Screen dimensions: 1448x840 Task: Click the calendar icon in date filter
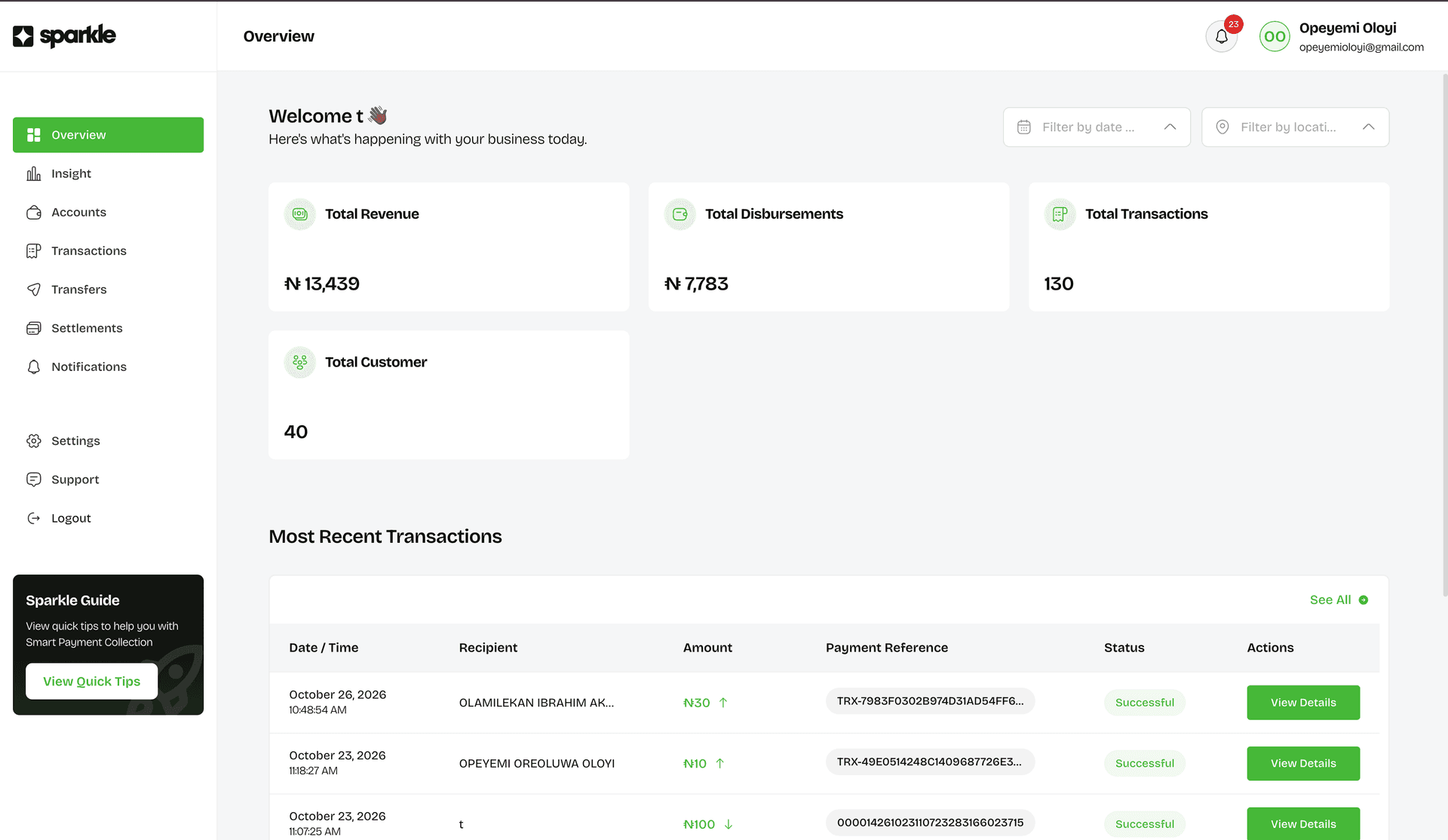(1023, 127)
